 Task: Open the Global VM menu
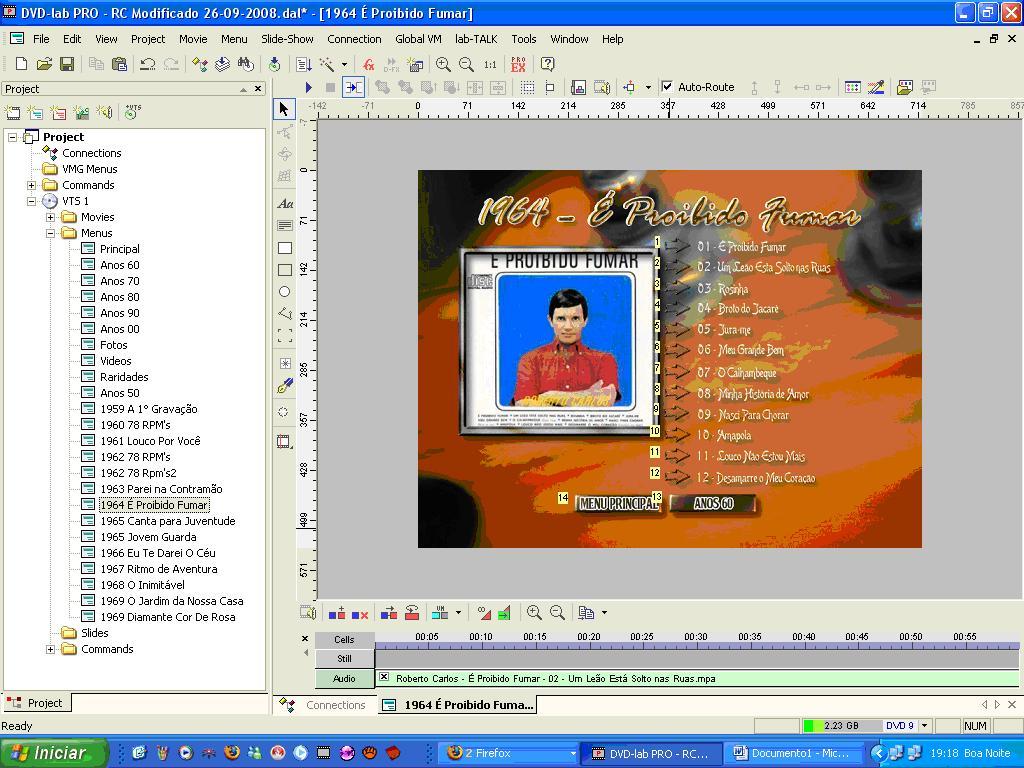click(418, 39)
